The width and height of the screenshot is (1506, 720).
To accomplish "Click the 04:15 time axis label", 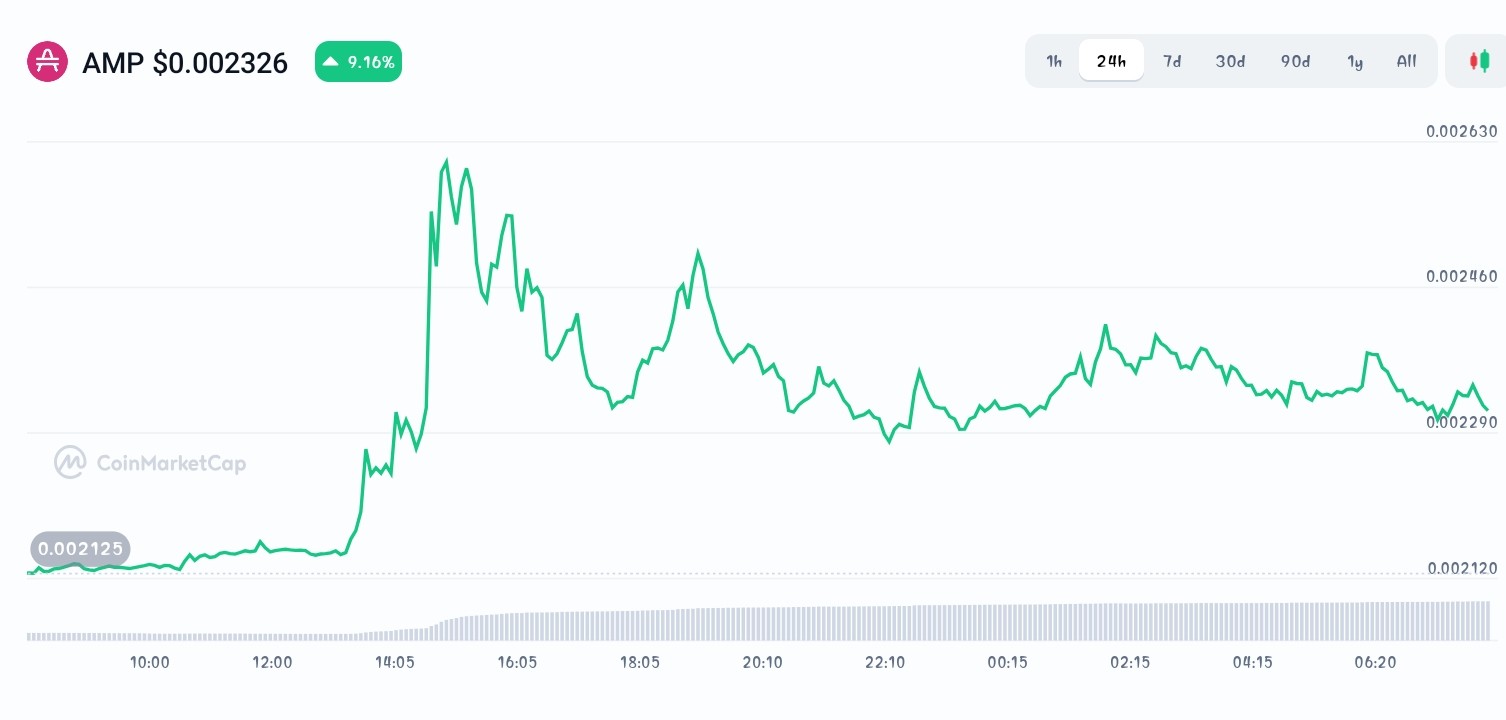I will (x=1252, y=662).
